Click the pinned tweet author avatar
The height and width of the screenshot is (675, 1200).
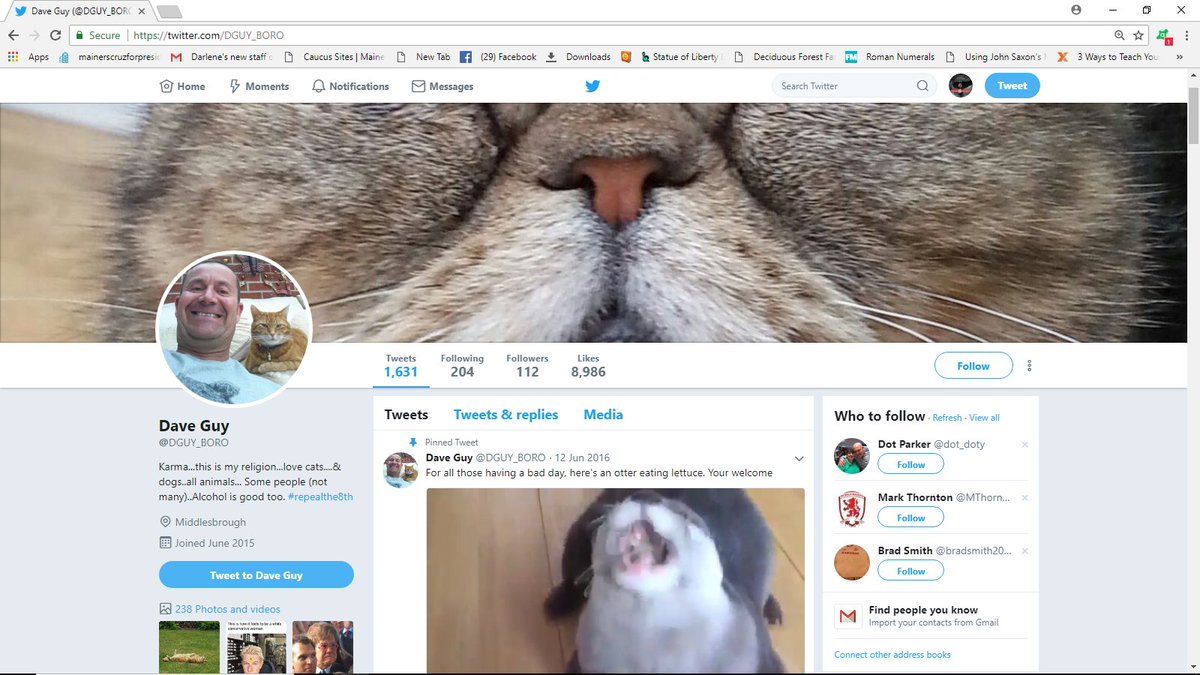pos(401,469)
